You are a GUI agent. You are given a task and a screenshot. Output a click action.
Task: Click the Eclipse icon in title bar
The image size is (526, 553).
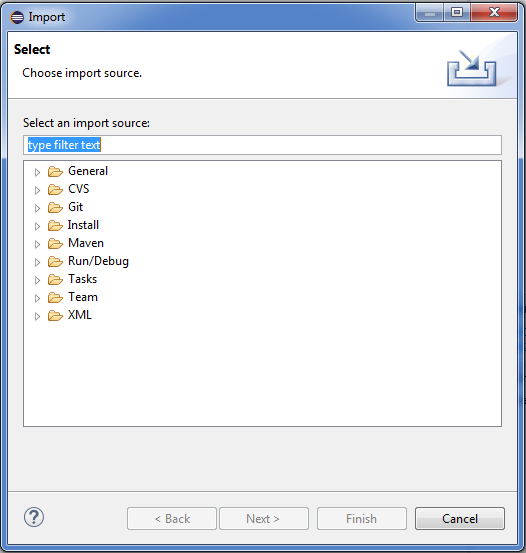click(17, 17)
